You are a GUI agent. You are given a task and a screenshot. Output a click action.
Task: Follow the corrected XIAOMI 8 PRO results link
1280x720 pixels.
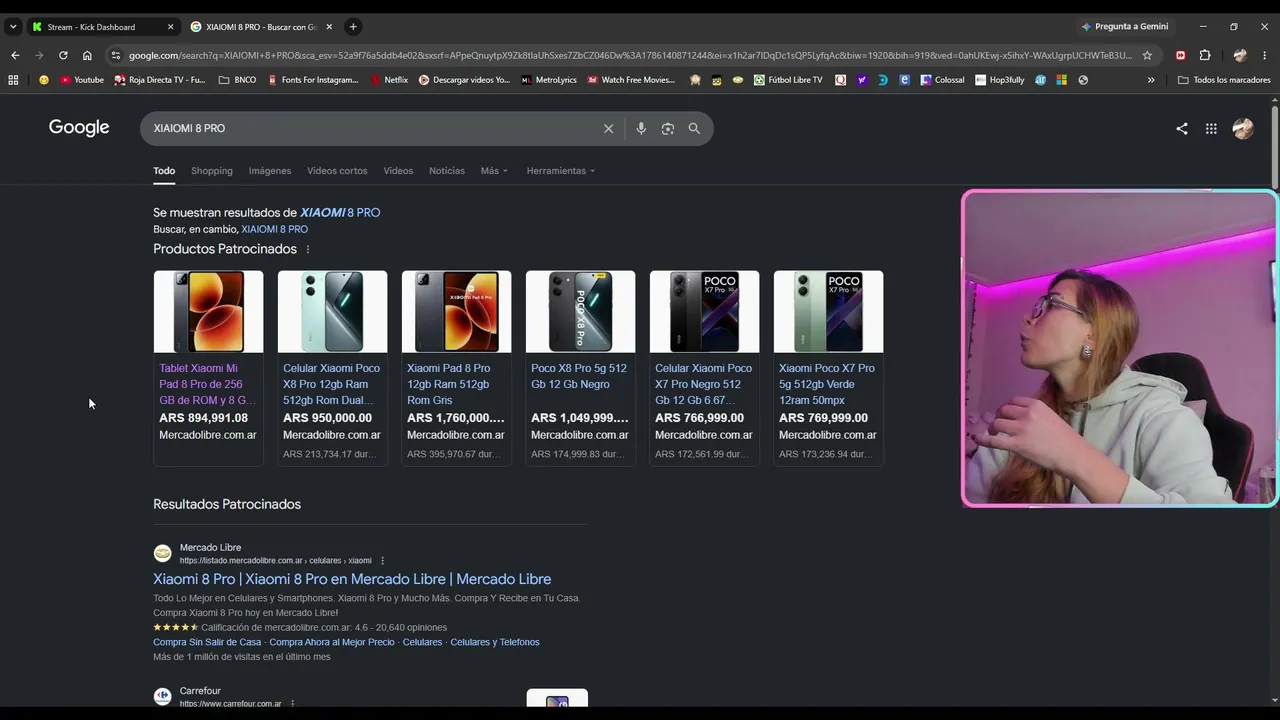(x=340, y=212)
